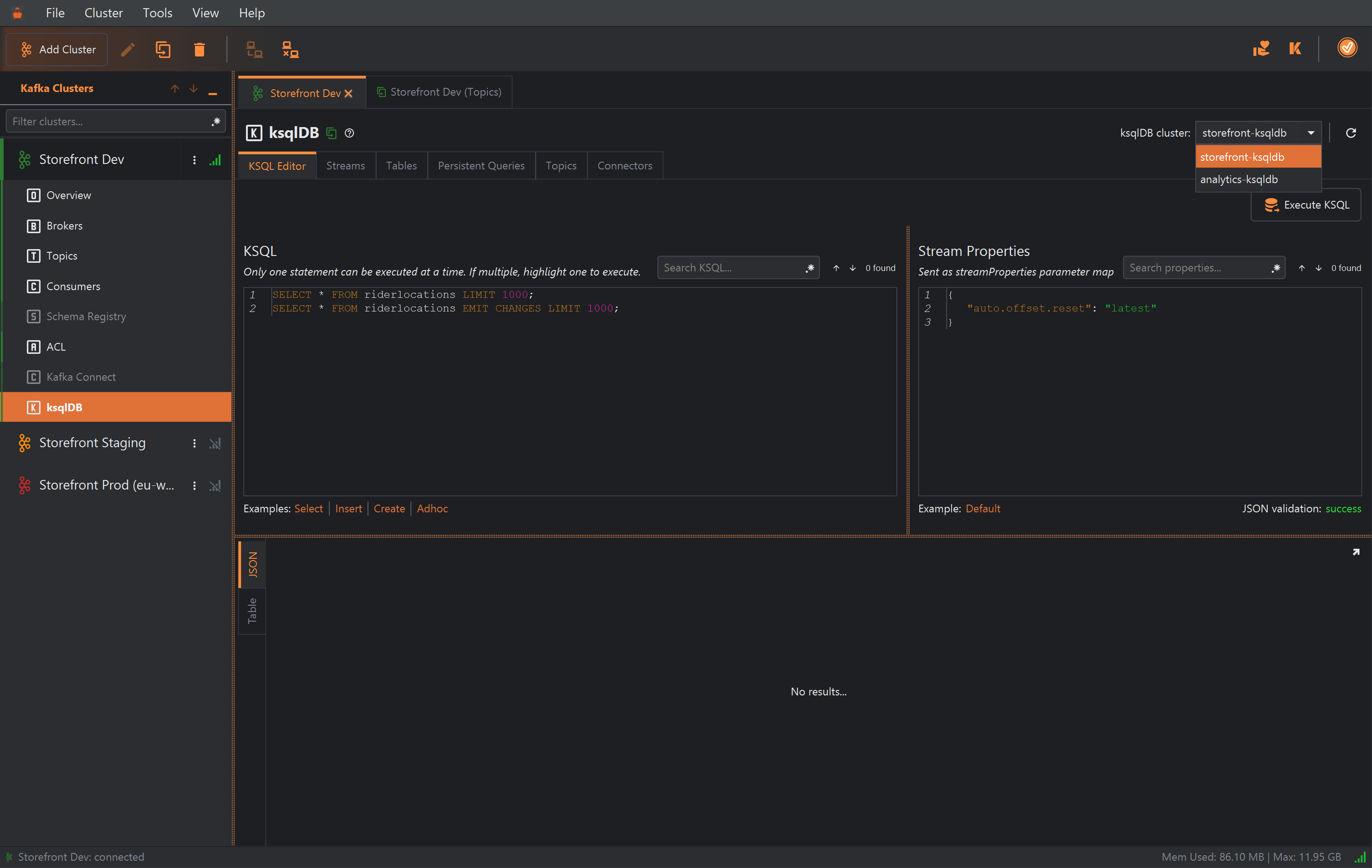Click the Insert example link
The width and height of the screenshot is (1372, 868).
348,509
